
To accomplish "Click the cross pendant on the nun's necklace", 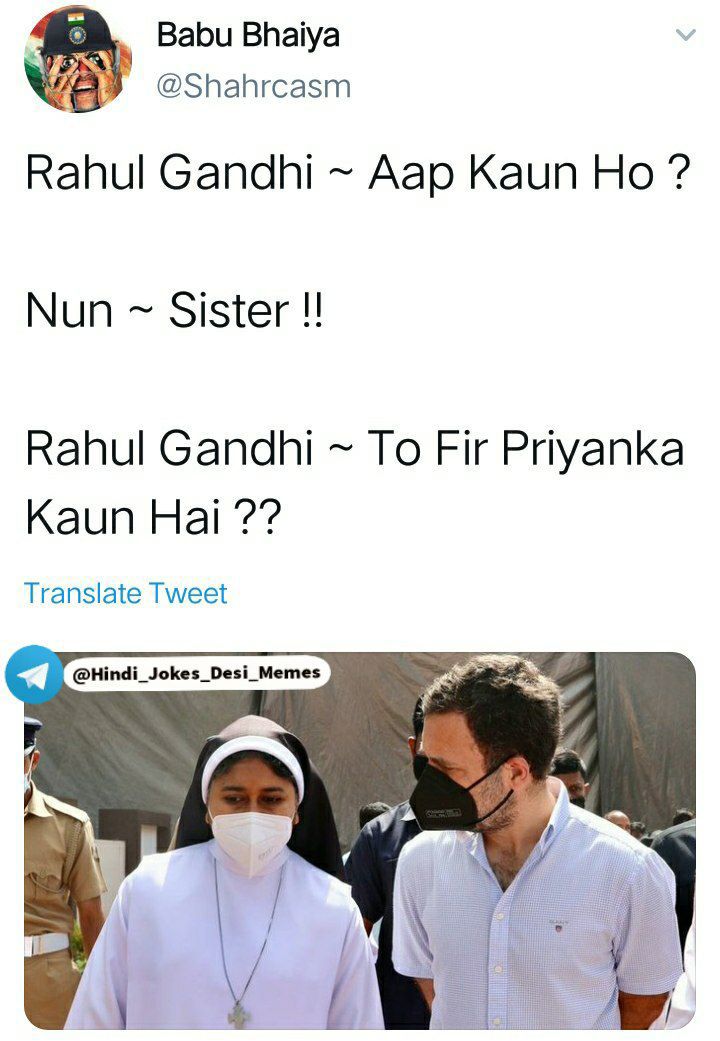I will (238, 1014).
